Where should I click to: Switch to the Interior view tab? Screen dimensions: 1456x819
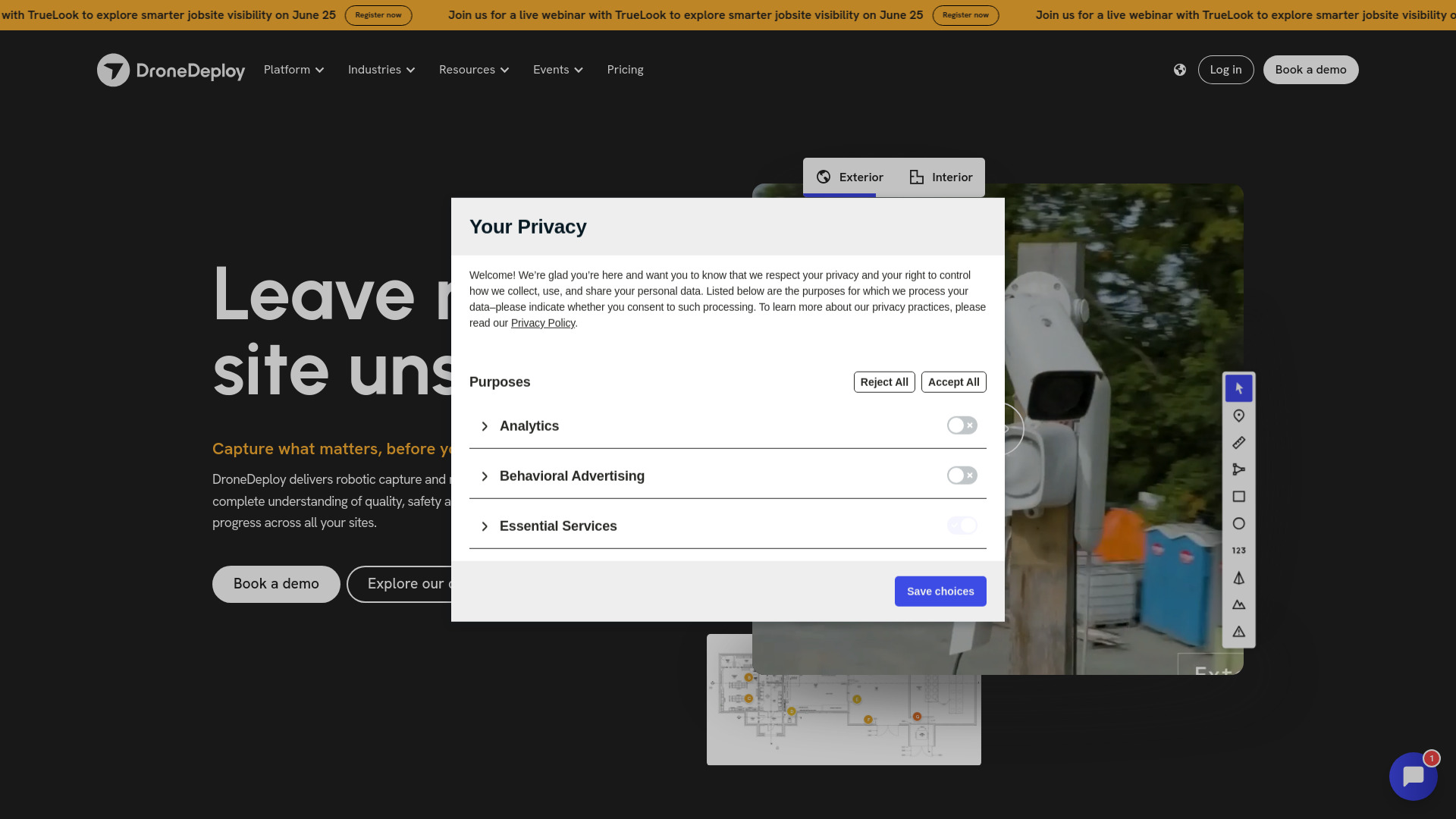(940, 177)
